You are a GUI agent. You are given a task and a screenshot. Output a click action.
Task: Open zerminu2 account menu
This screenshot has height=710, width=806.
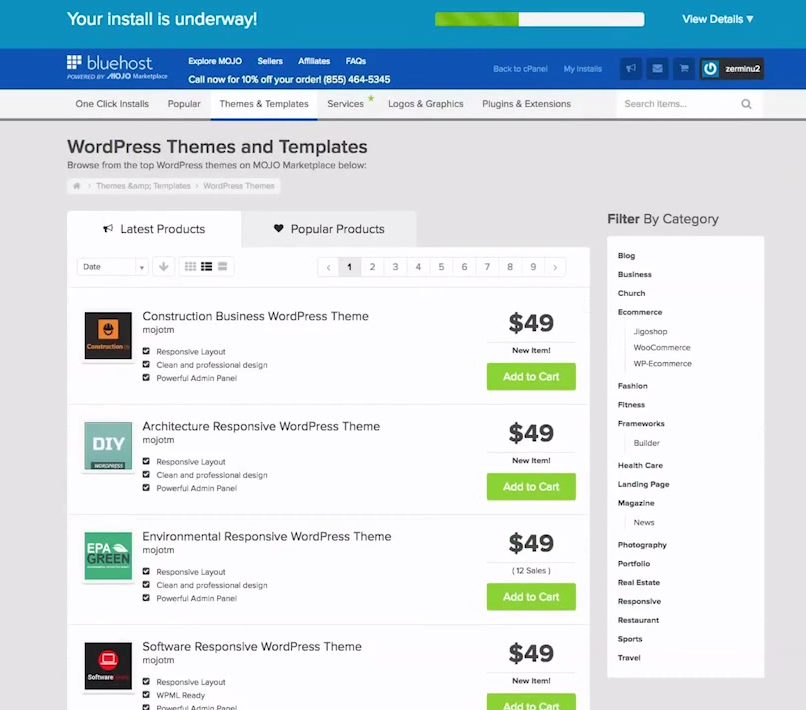731,69
